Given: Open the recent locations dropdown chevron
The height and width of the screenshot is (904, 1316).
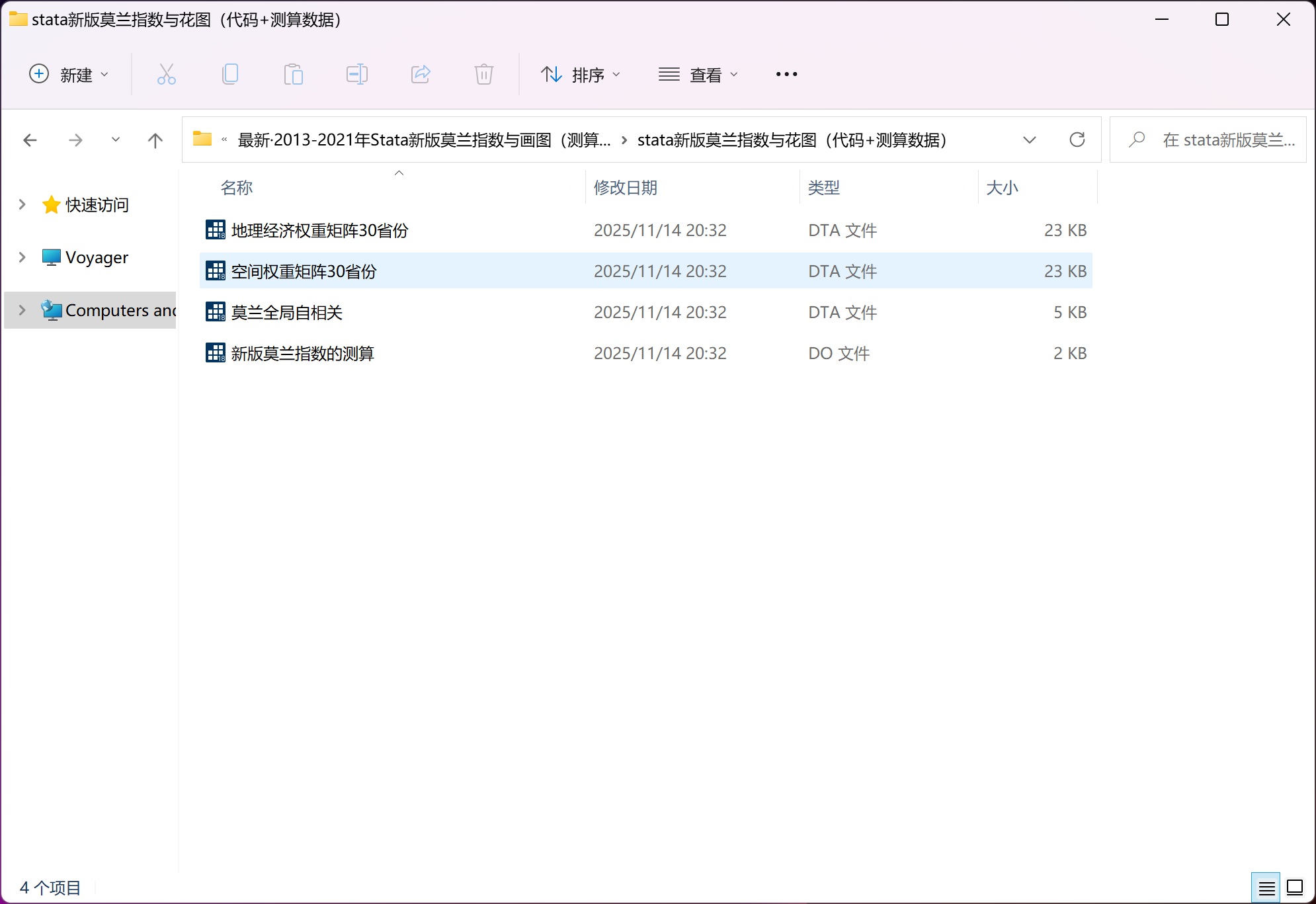Looking at the screenshot, I should [116, 140].
